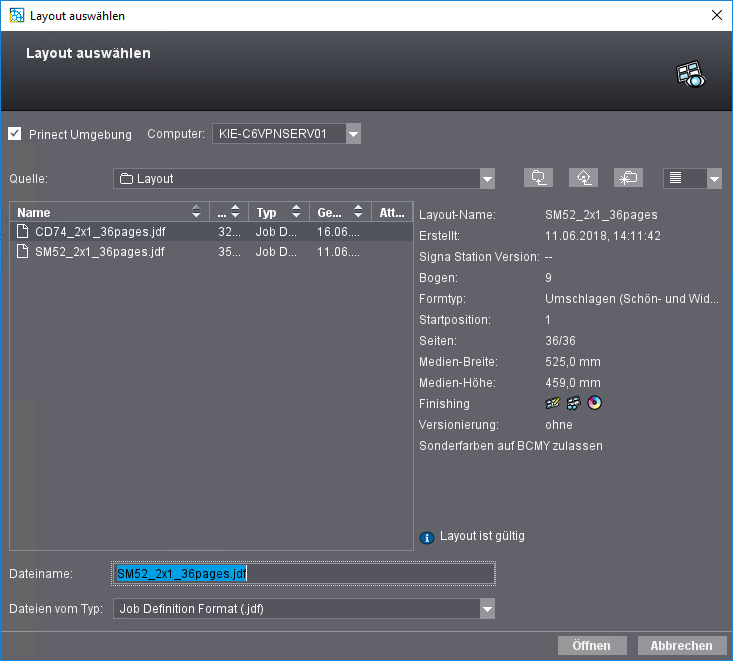This screenshot has height=661, width=733.
Task: Click the second Finishing icon
Action: point(574,403)
